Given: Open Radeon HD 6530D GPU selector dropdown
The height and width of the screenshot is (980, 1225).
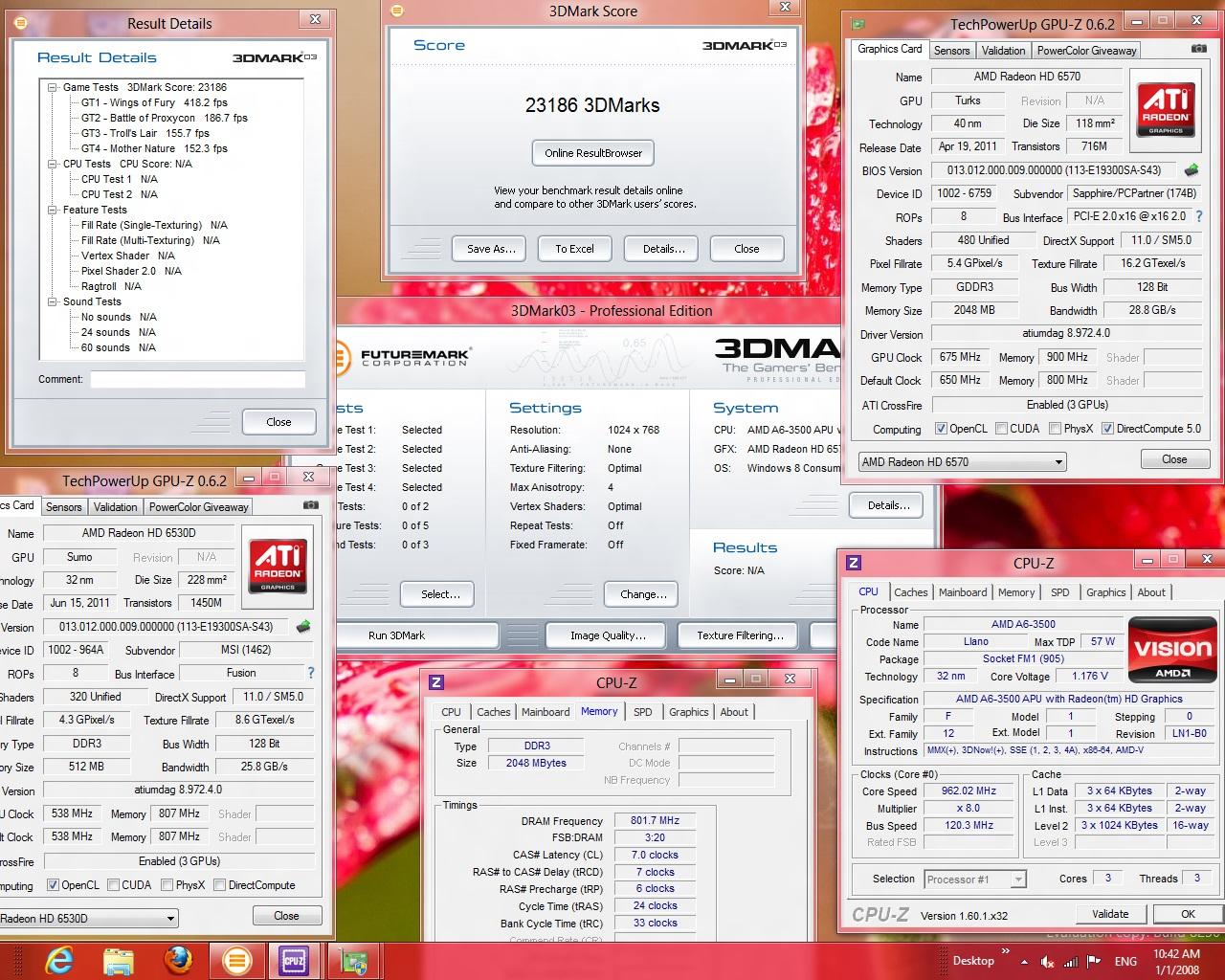Looking at the screenshot, I should click(89, 918).
